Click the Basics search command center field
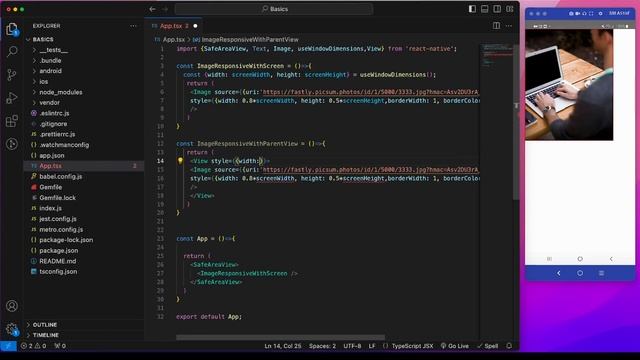 coord(274,9)
